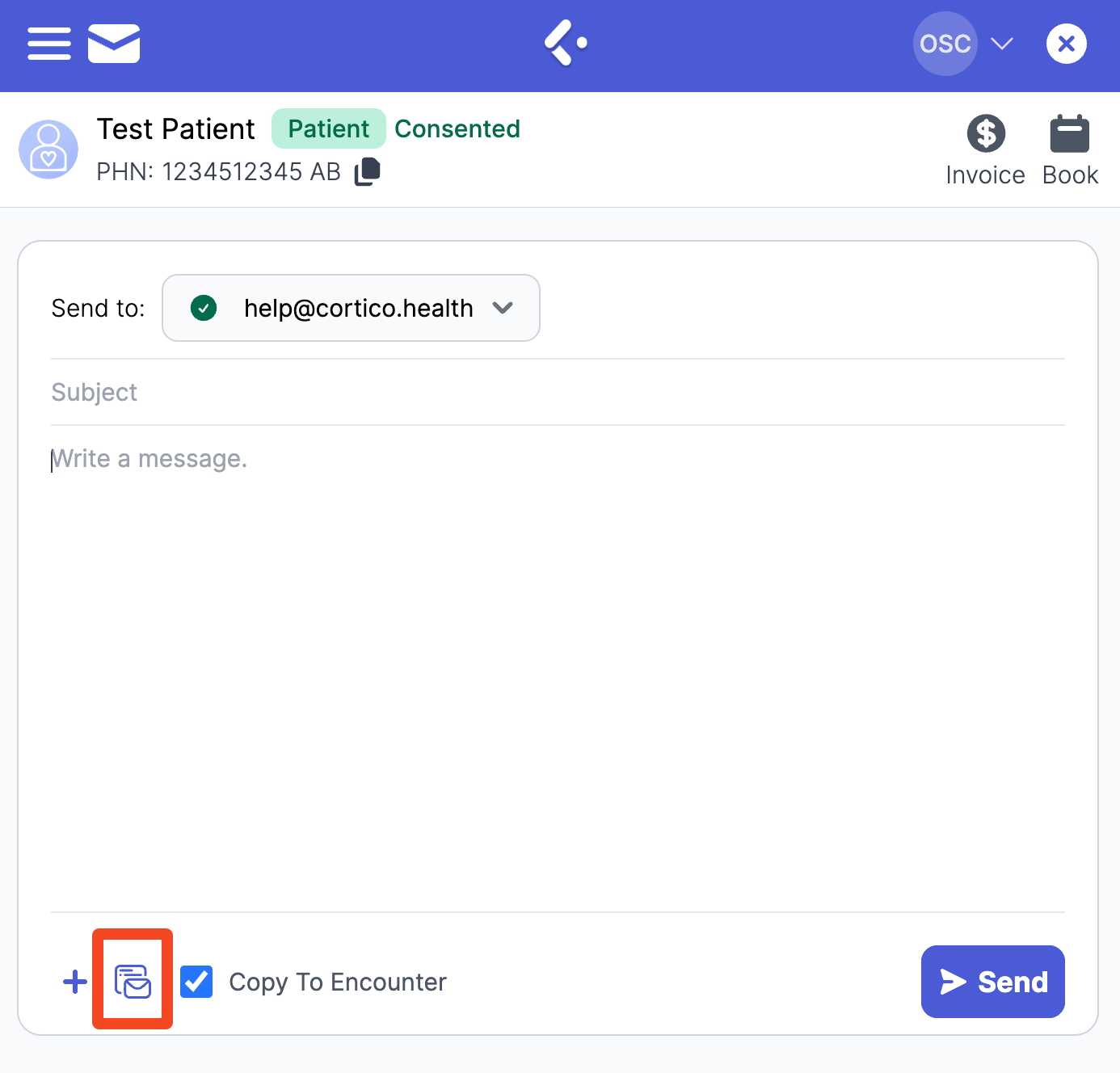Copy the PHN number to clipboard
Viewport: 1120px width, 1073px height.
tap(368, 171)
